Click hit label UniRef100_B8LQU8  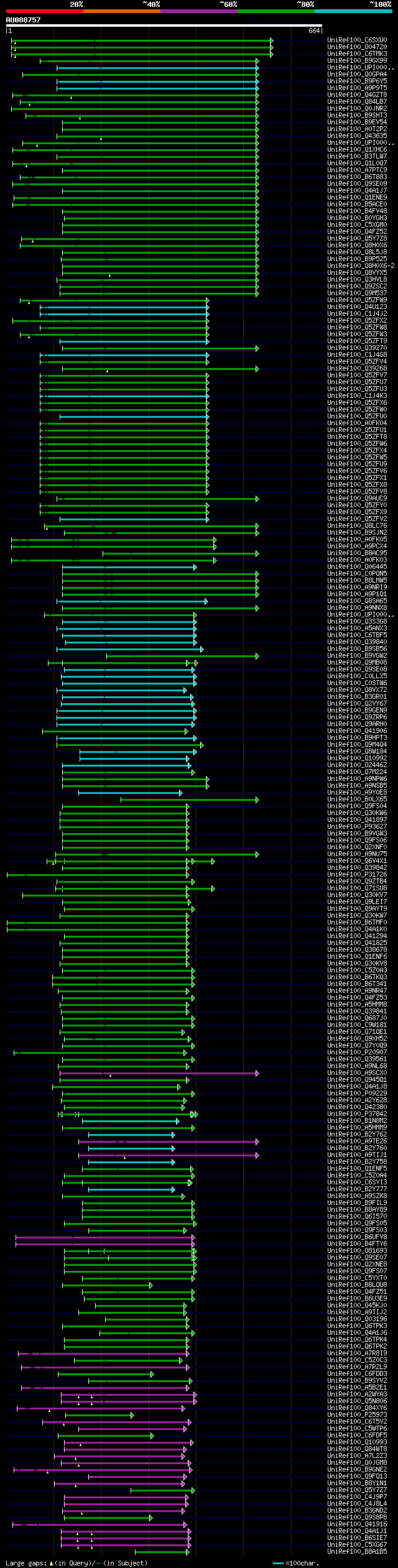pos(357,1285)
